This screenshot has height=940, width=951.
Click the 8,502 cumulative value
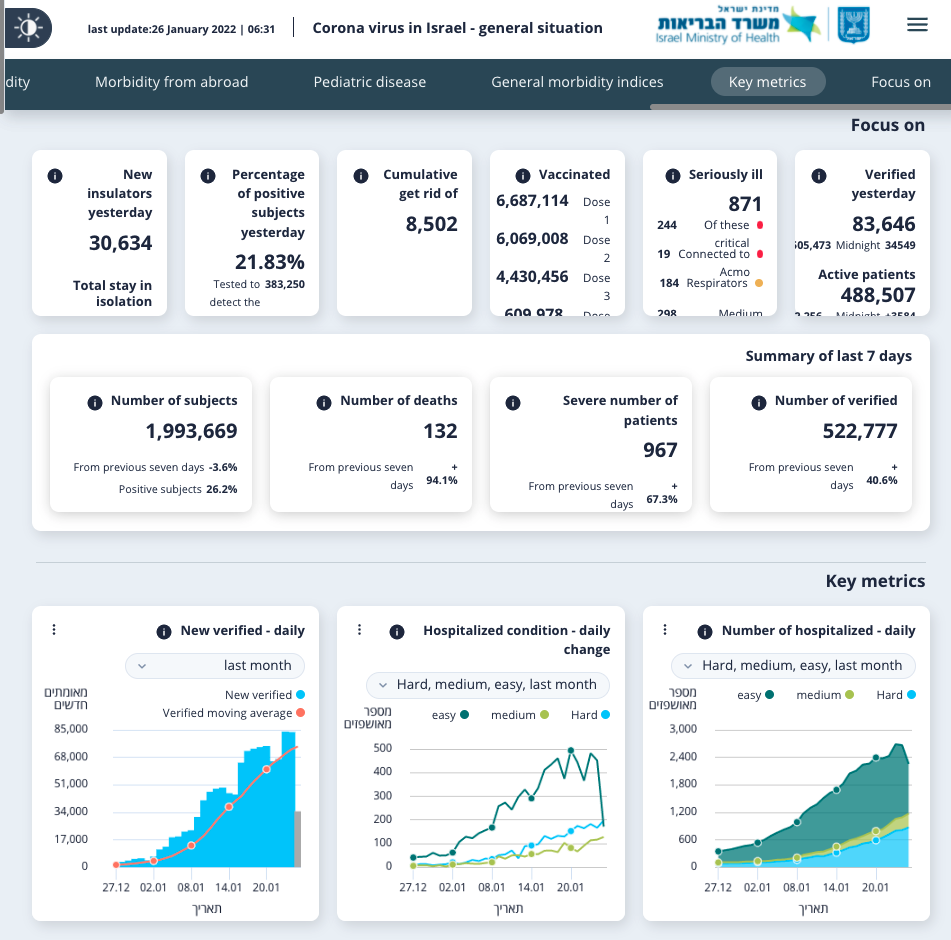432,224
